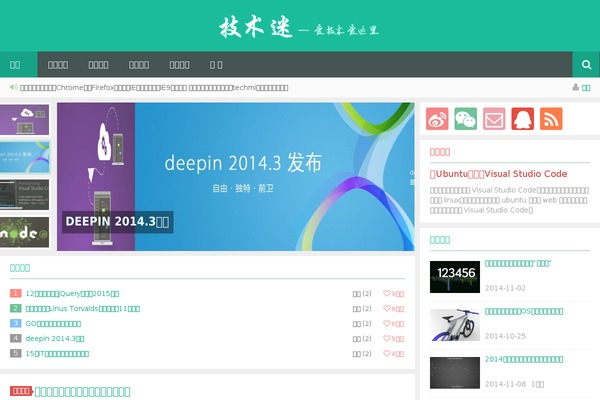The height and width of the screenshot is (400, 600).
Task: Click the Chrome Firefox announcement text
Action: click(x=154, y=88)
